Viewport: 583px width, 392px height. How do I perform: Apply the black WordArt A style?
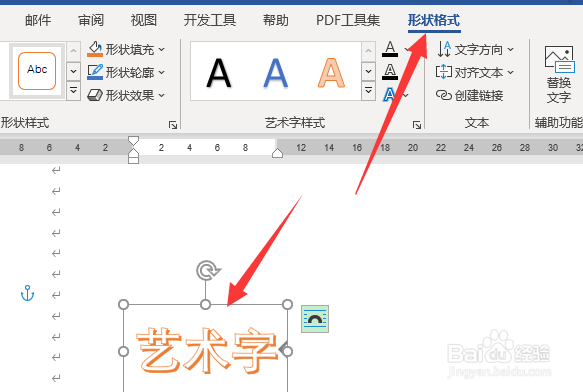coord(219,73)
